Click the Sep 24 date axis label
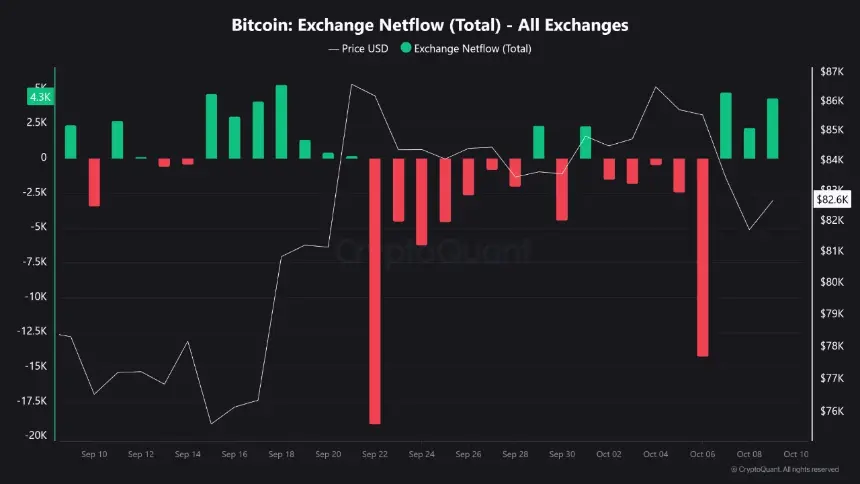This screenshot has width=860, height=484. point(422,454)
